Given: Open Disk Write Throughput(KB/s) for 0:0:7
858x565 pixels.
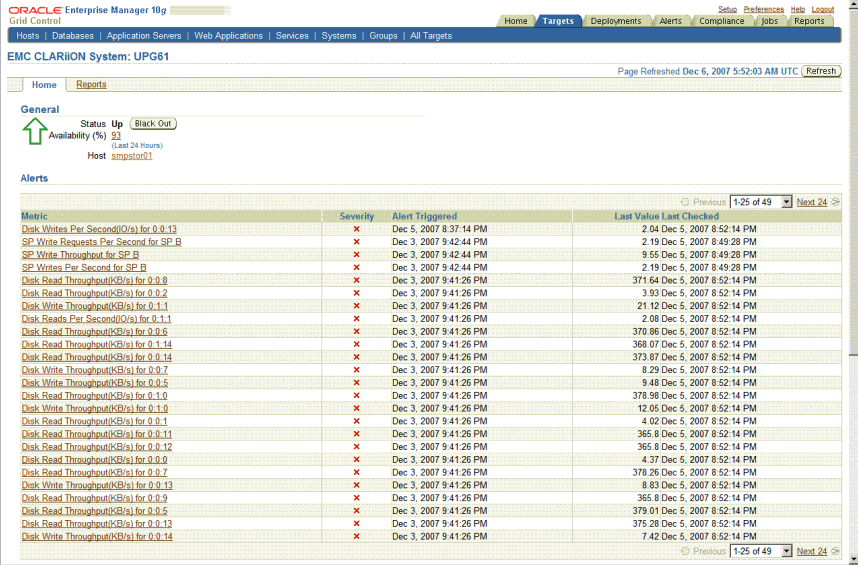Looking at the screenshot, I should tap(95, 370).
